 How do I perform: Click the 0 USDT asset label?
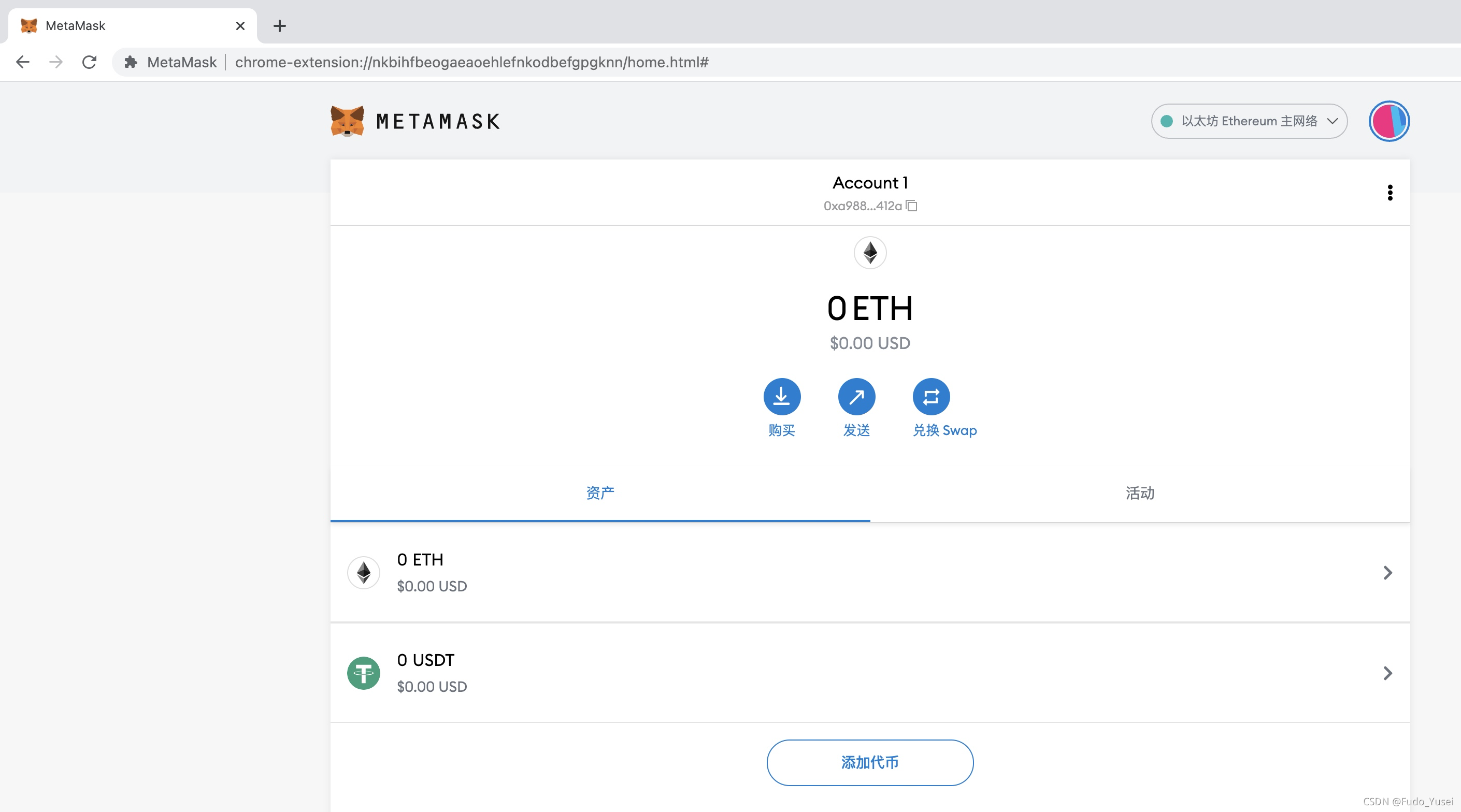tap(425, 660)
